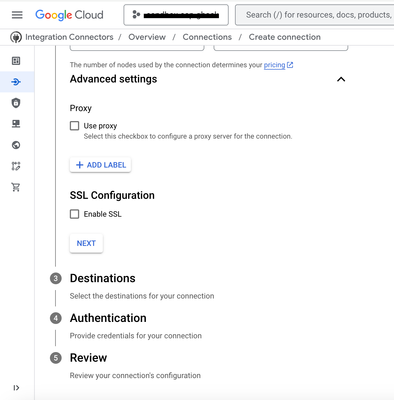Open step 5 Review

pyautogui.click(x=88, y=358)
